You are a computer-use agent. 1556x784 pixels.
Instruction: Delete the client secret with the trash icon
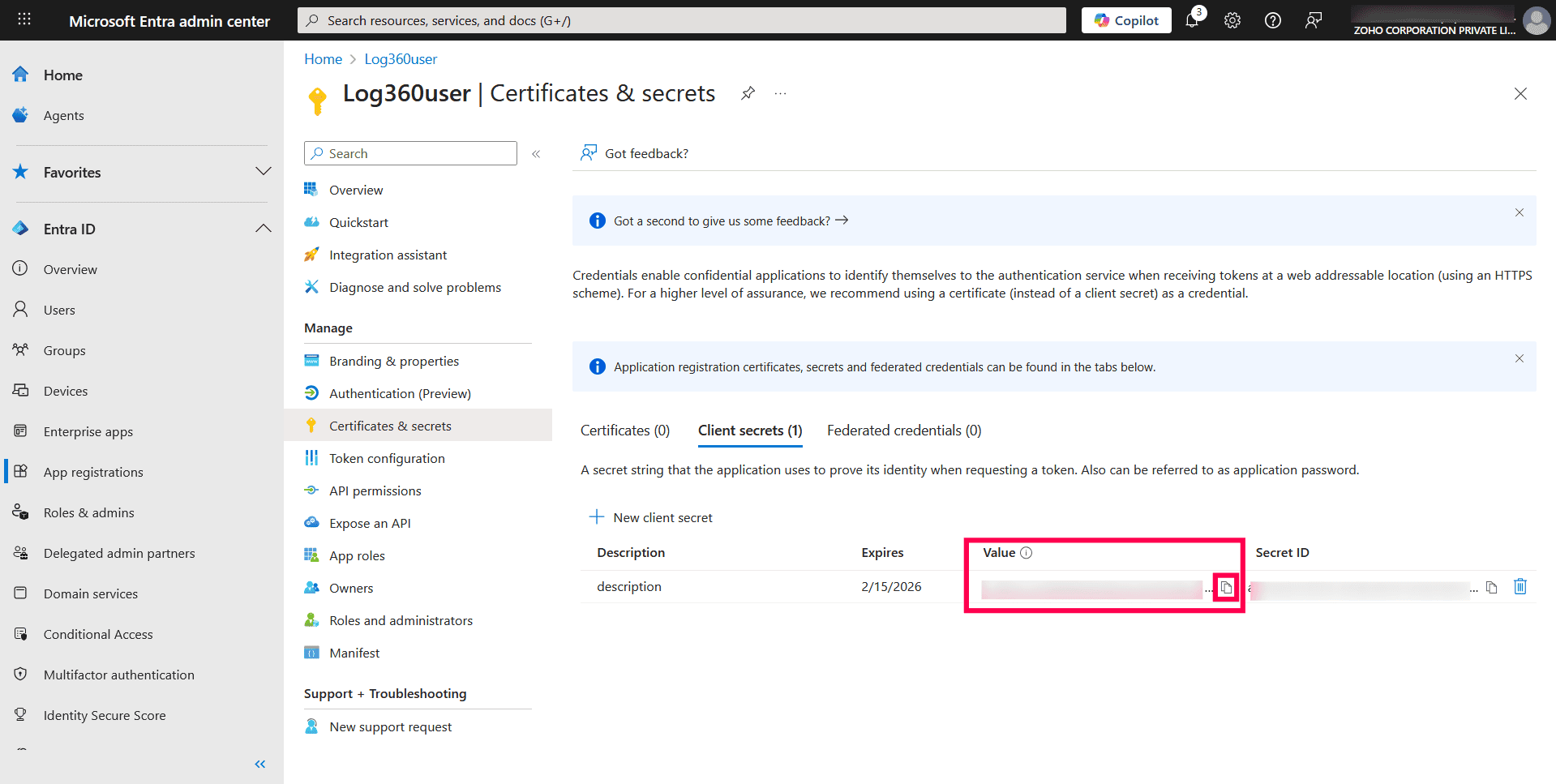pyautogui.click(x=1520, y=586)
